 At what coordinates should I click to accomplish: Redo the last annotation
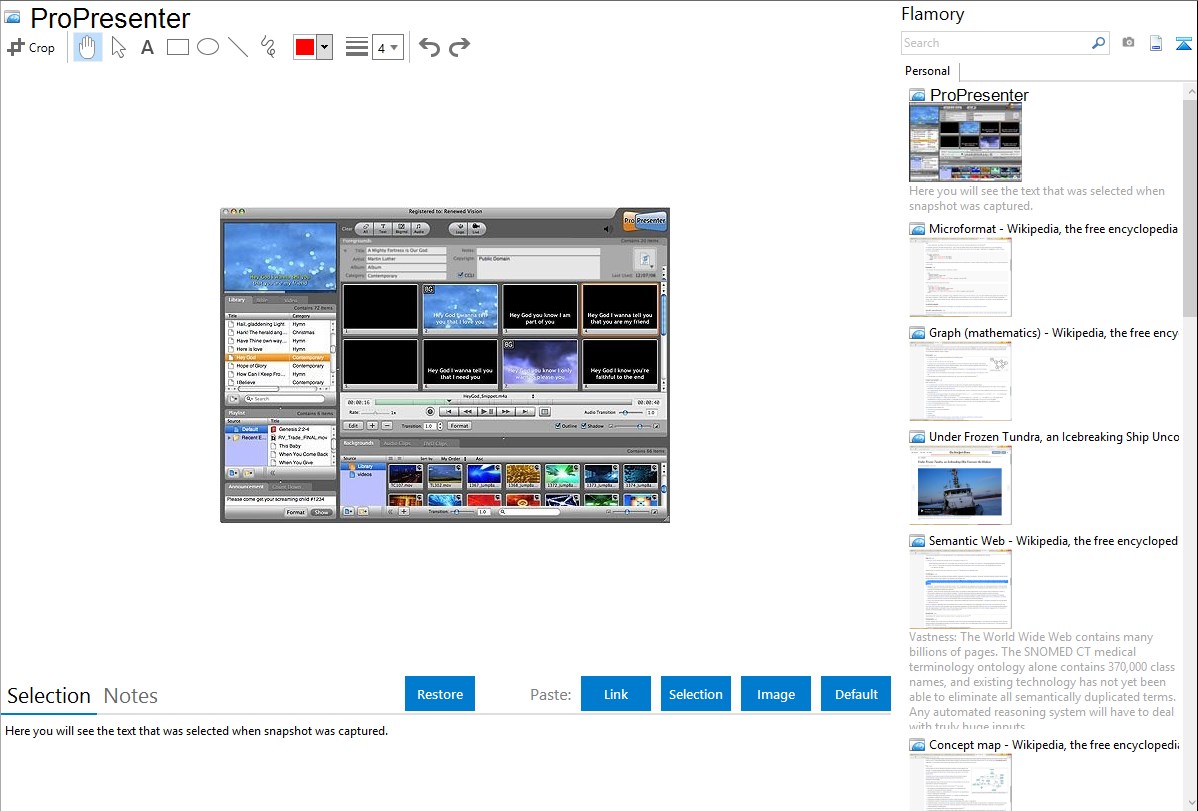point(459,47)
